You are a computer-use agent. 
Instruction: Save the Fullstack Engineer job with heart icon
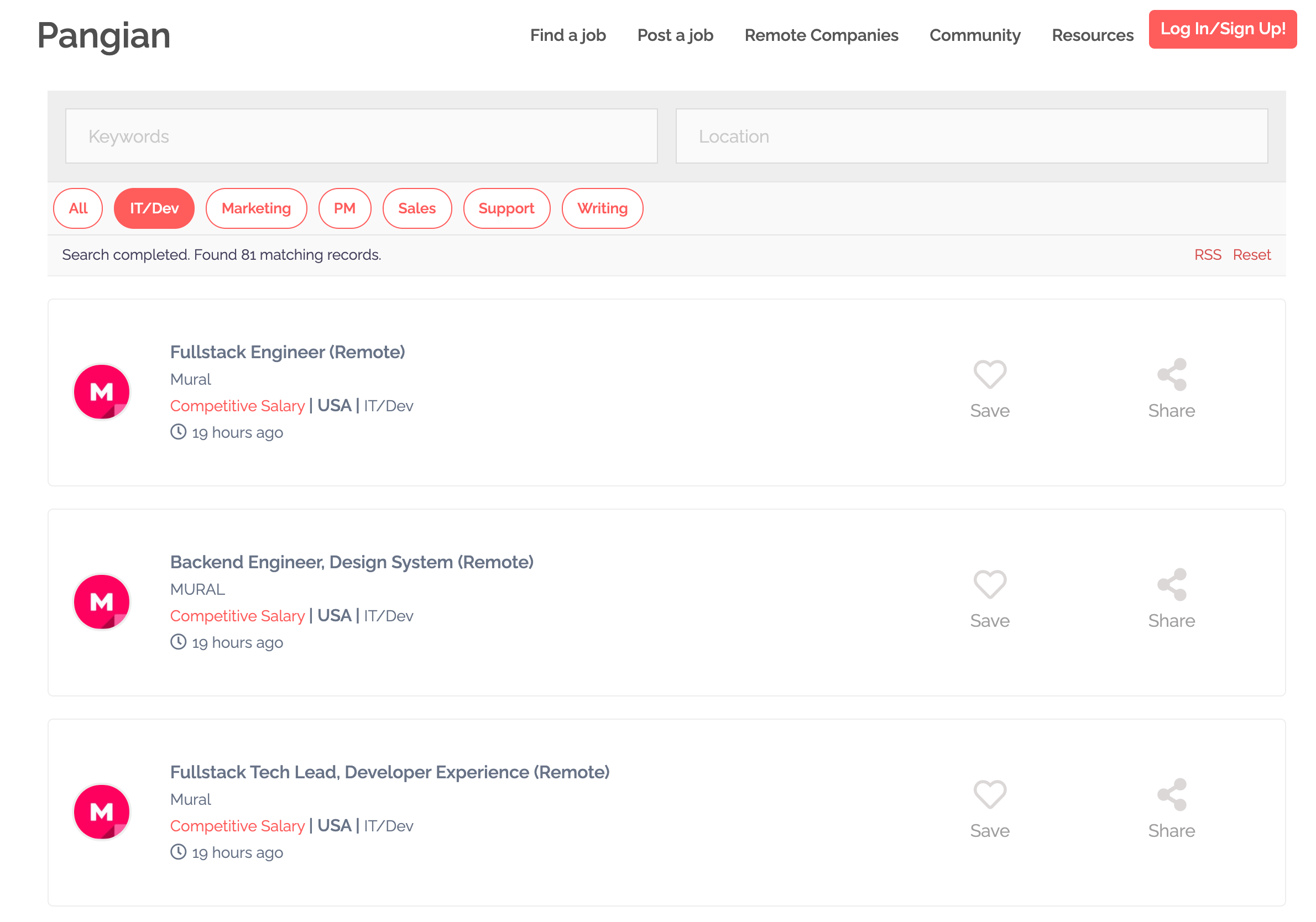990,375
